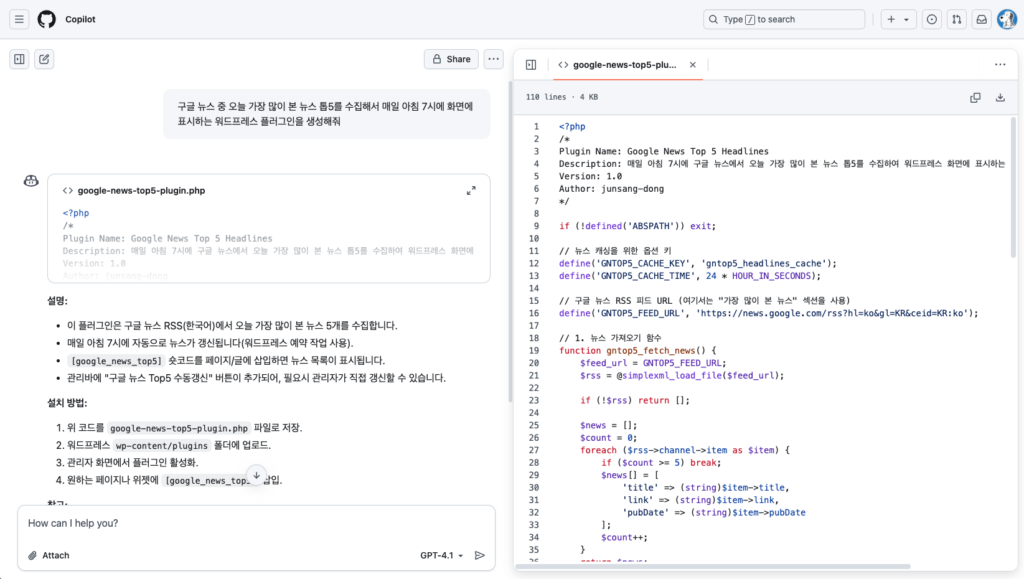Click the foreach loop code line
The image size is (1024, 579).
coord(685,450)
